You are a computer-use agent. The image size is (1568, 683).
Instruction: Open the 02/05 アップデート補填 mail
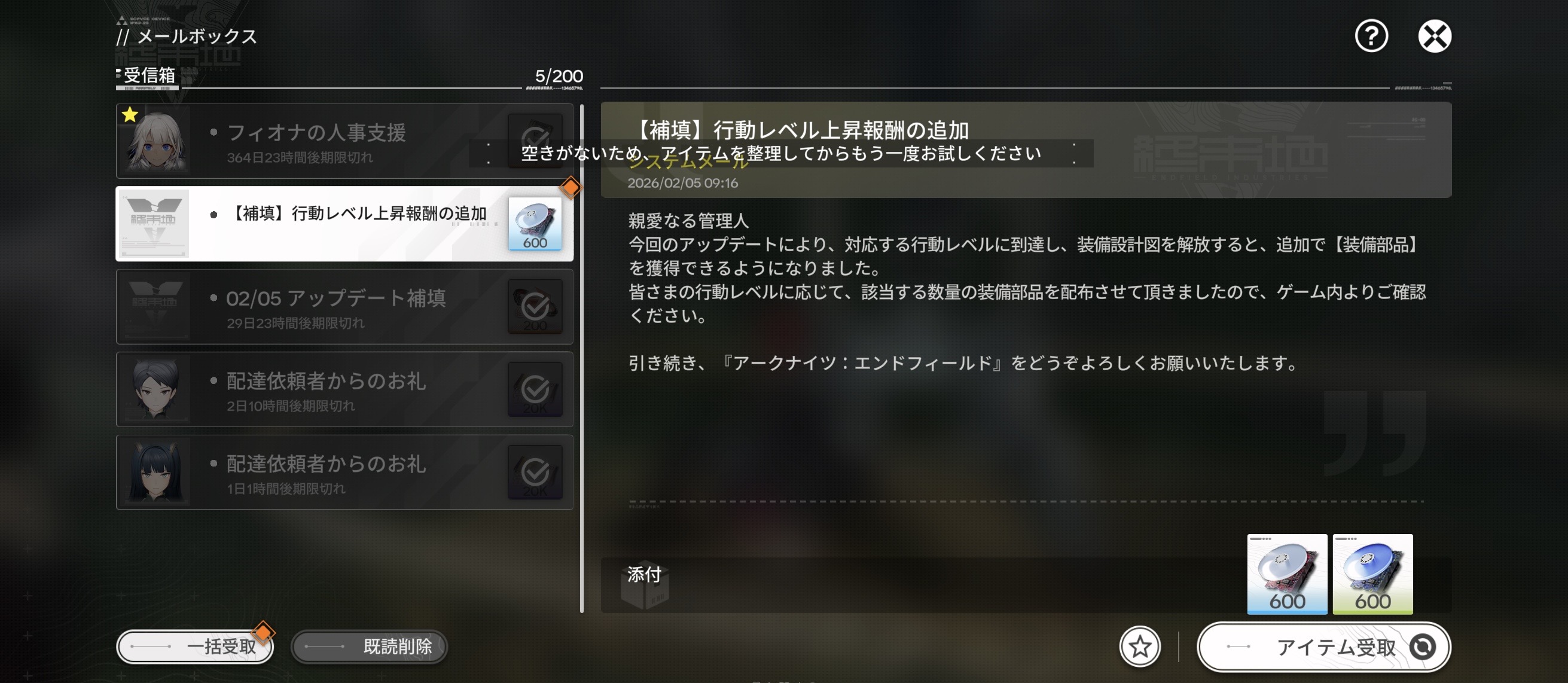[344, 307]
